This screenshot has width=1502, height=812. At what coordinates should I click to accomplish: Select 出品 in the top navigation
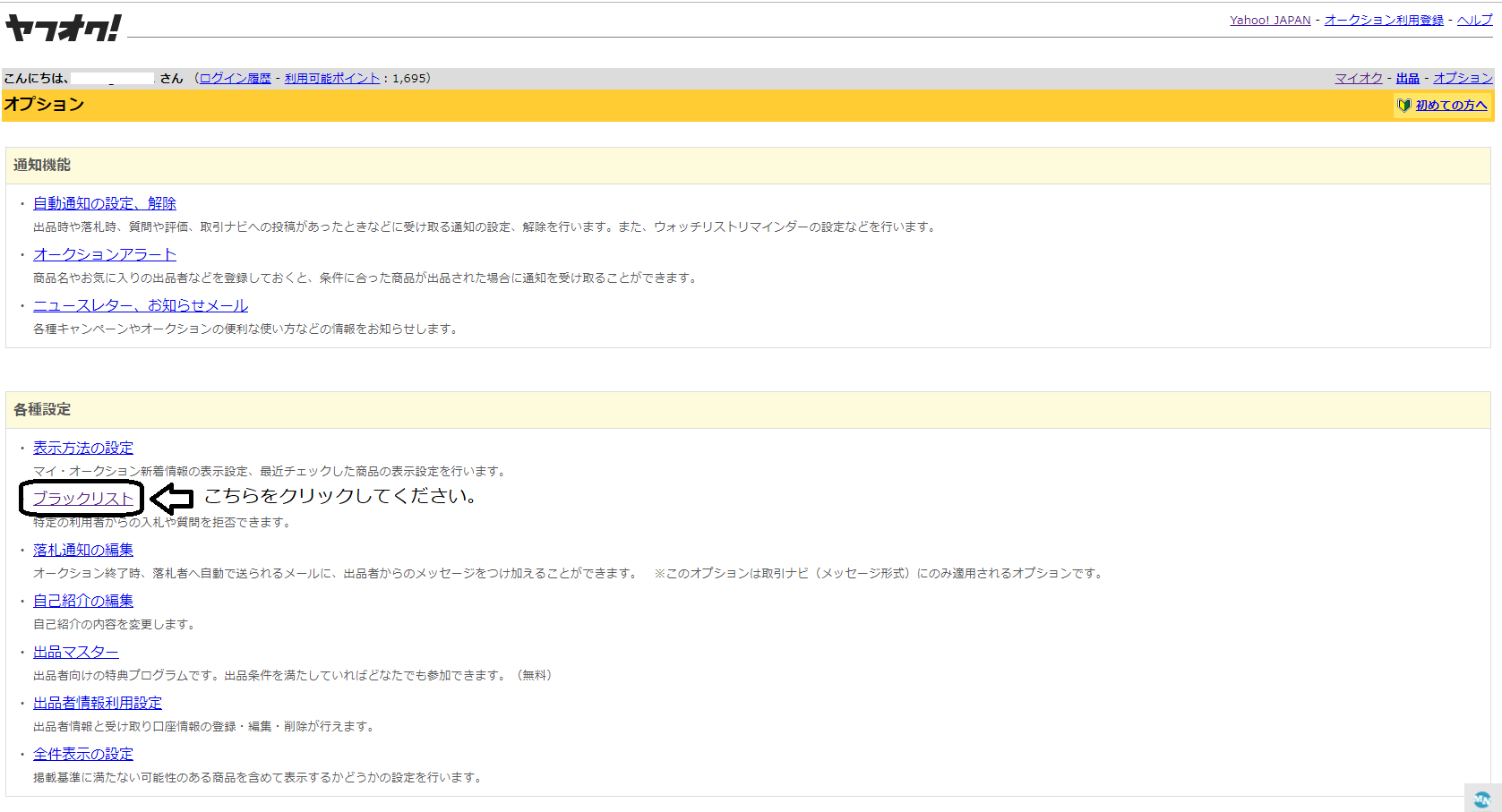[1407, 78]
